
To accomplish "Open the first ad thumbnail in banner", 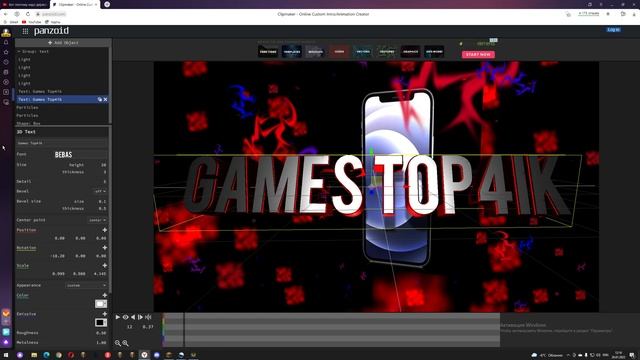I will (268, 51).
